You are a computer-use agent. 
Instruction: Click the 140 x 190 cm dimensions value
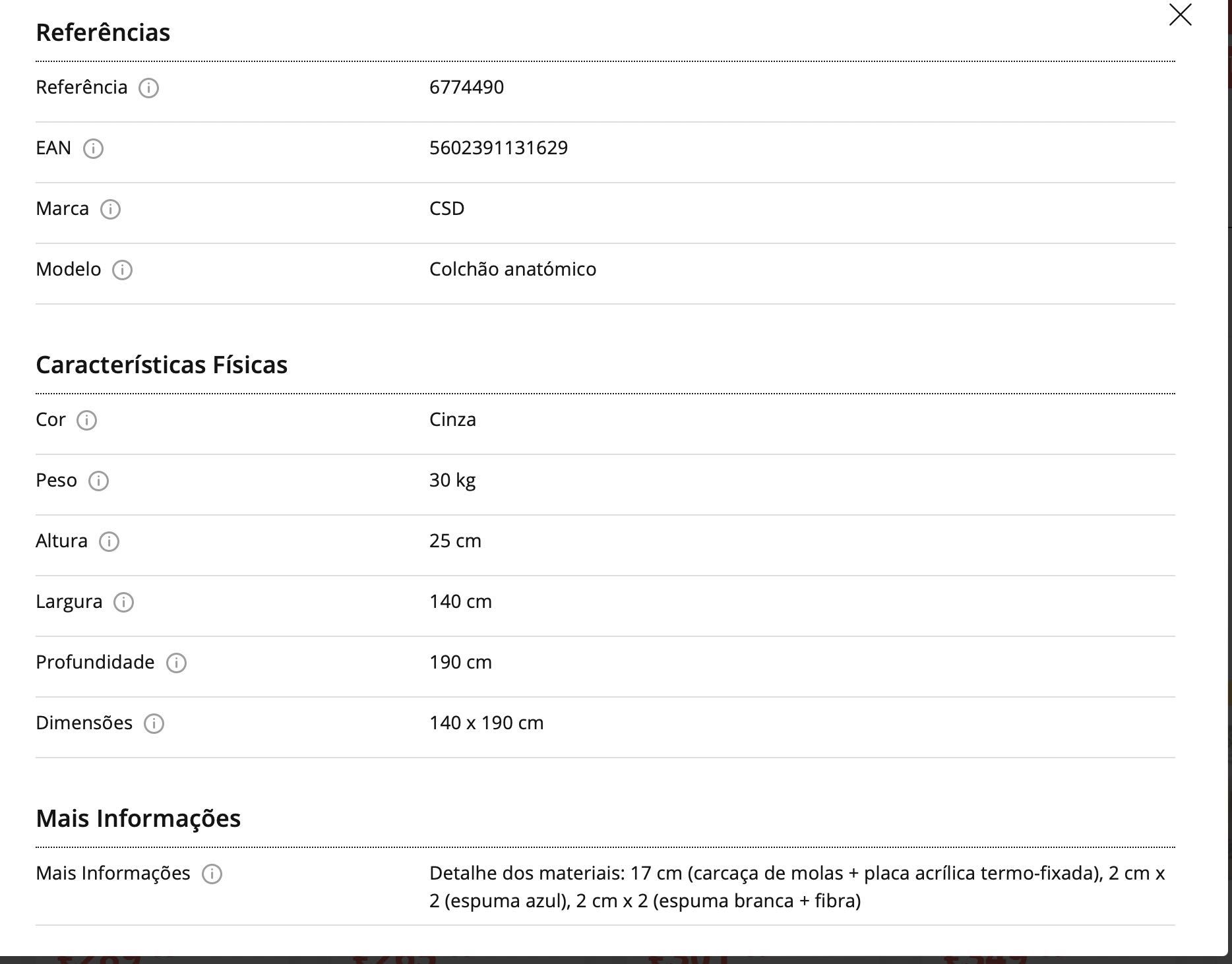(x=486, y=723)
